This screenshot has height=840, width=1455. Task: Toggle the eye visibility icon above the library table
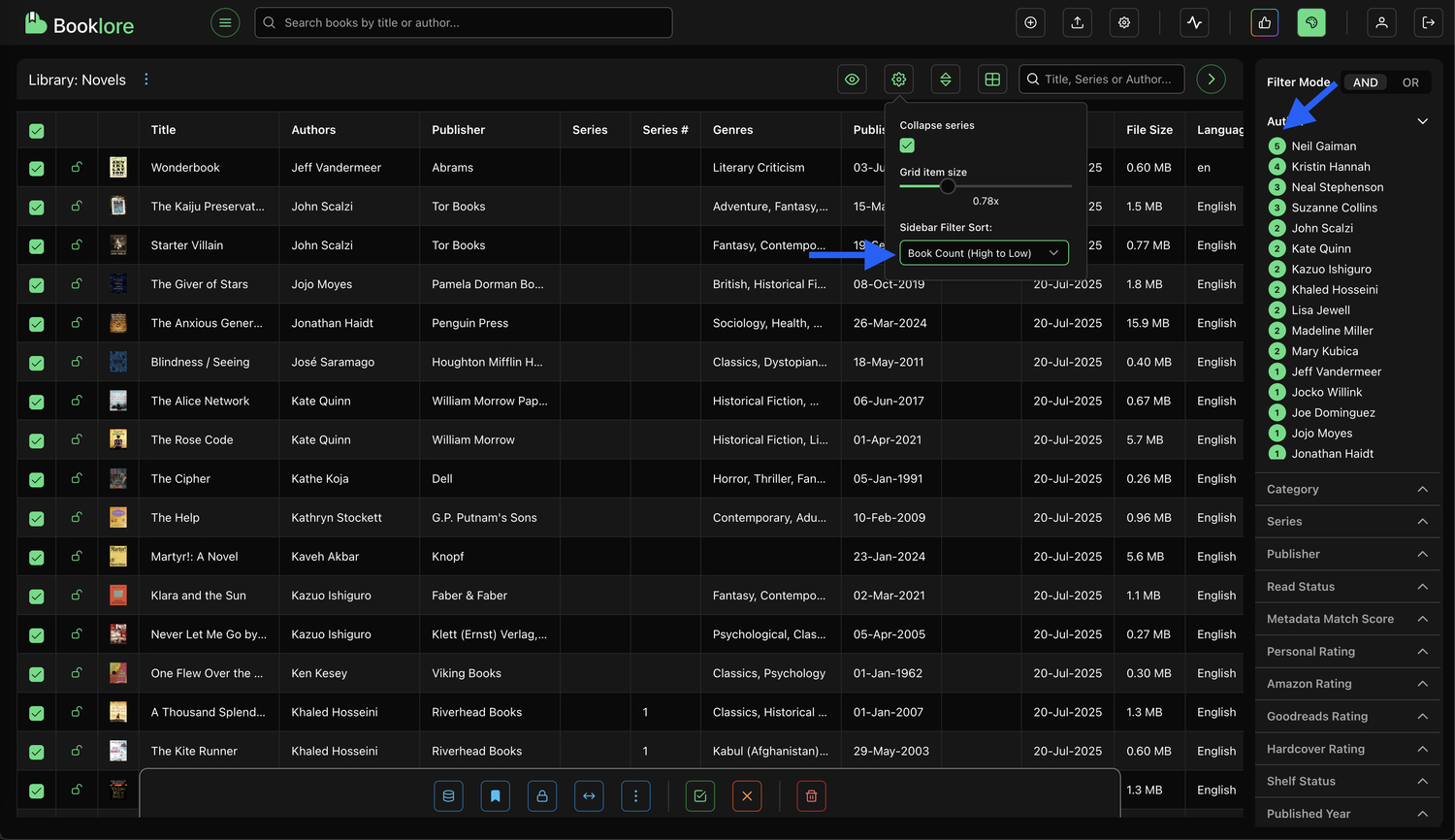point(852,79)
